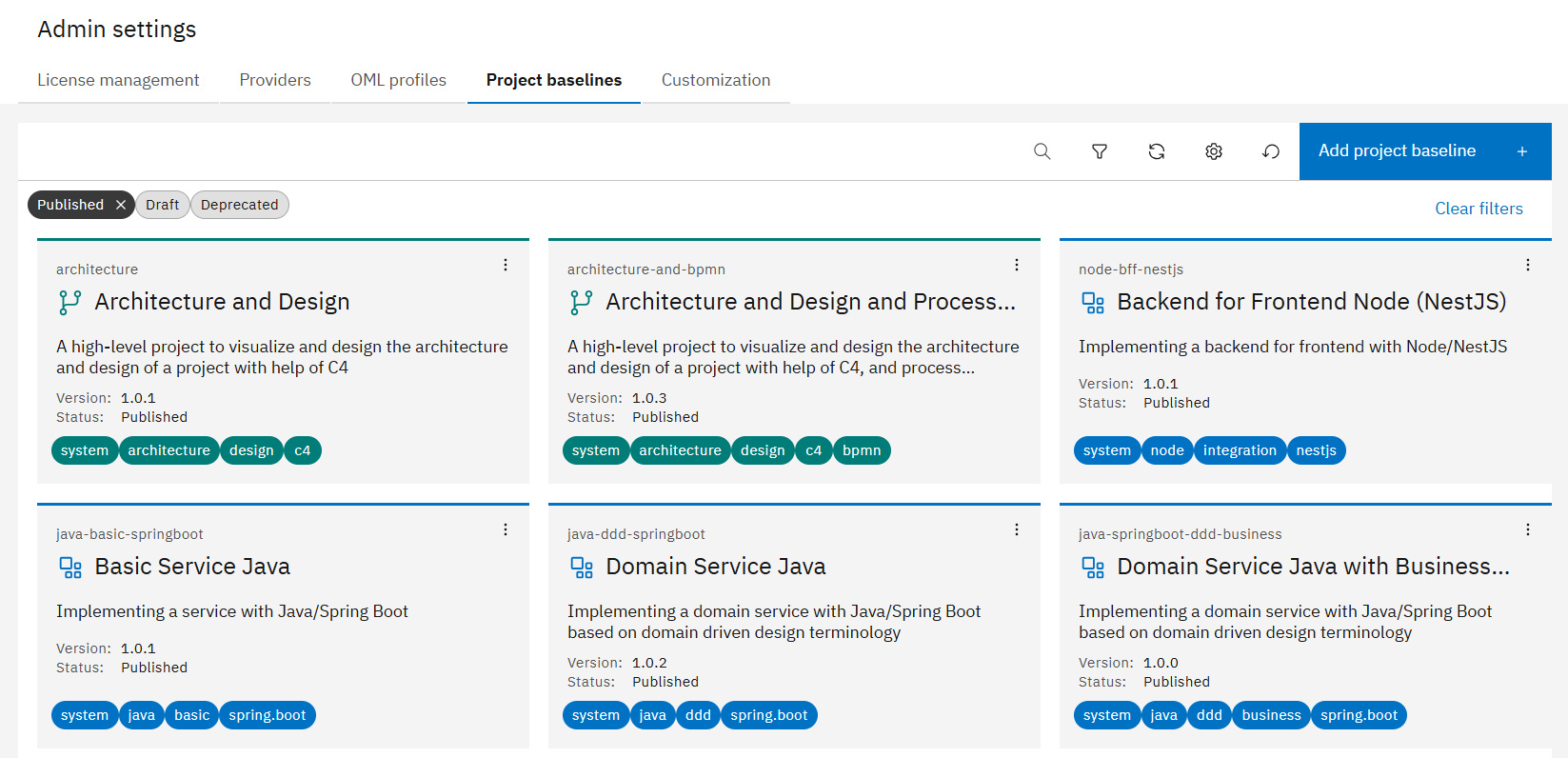Open the Domain Service Java title

coord(716,567)
